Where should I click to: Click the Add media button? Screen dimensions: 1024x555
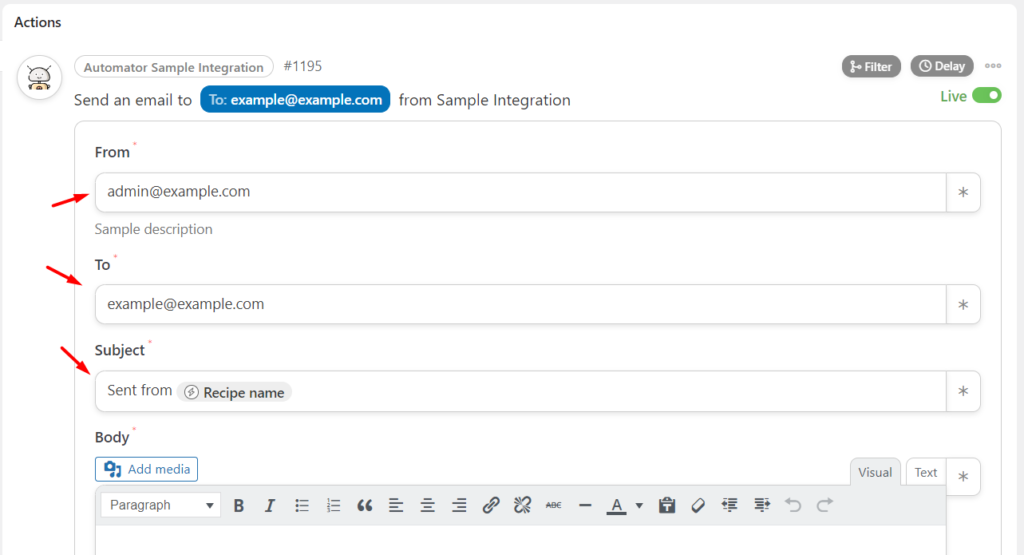click(x=147, y=469)
